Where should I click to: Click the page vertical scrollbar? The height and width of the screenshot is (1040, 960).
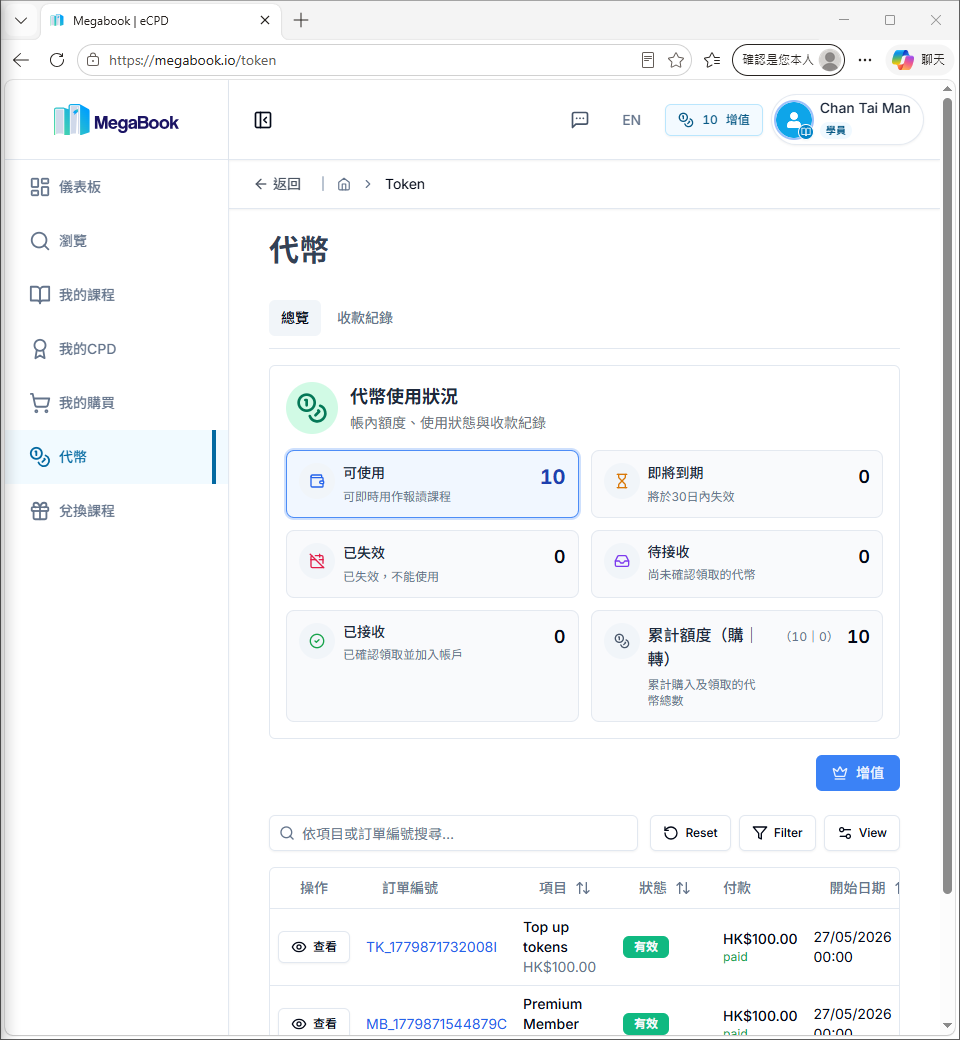(x=947, y=496)
